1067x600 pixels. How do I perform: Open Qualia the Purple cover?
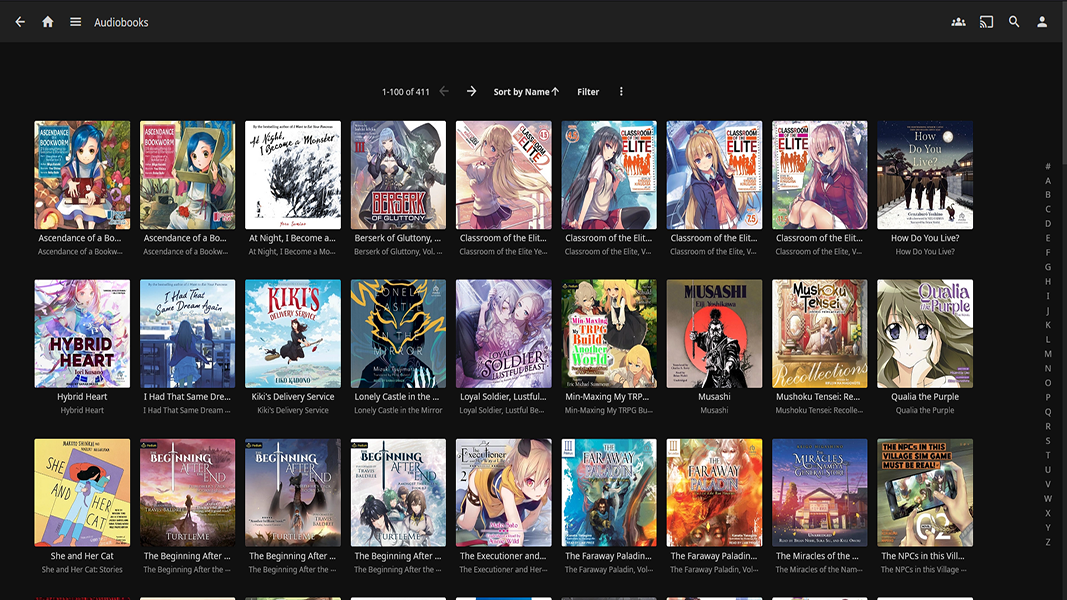click(925, 334)
